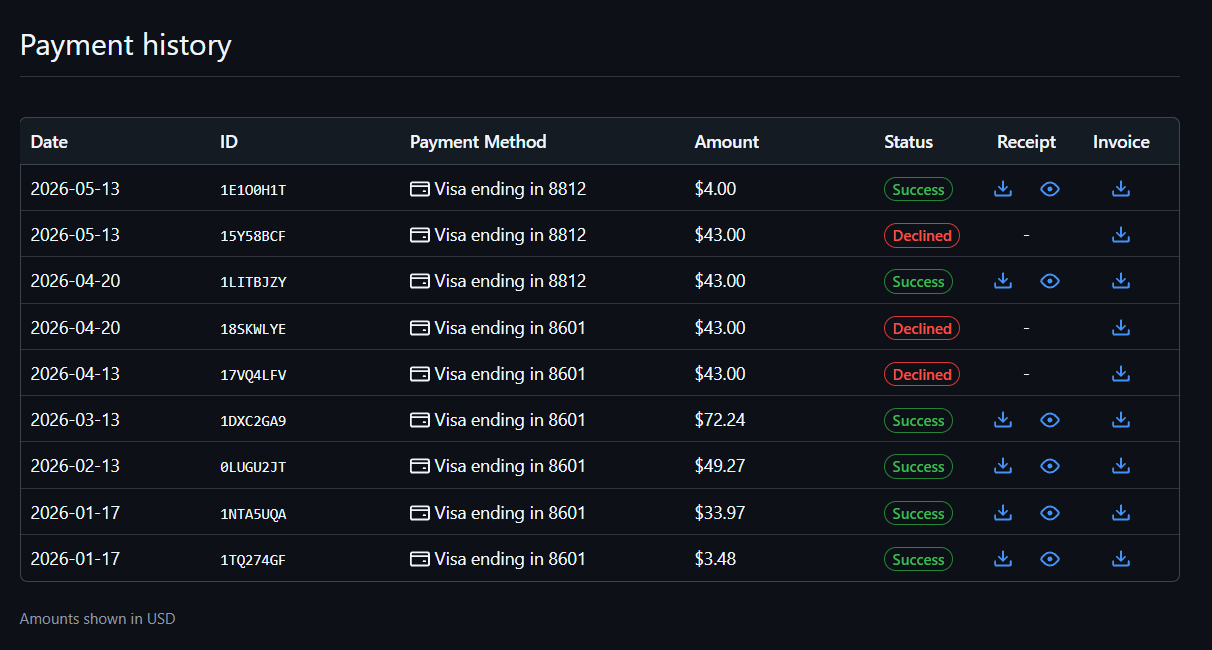This screenshot has width=1212, height=650.
Task: Click the Declined badge for 15Y58BCF
Action: 922,236
